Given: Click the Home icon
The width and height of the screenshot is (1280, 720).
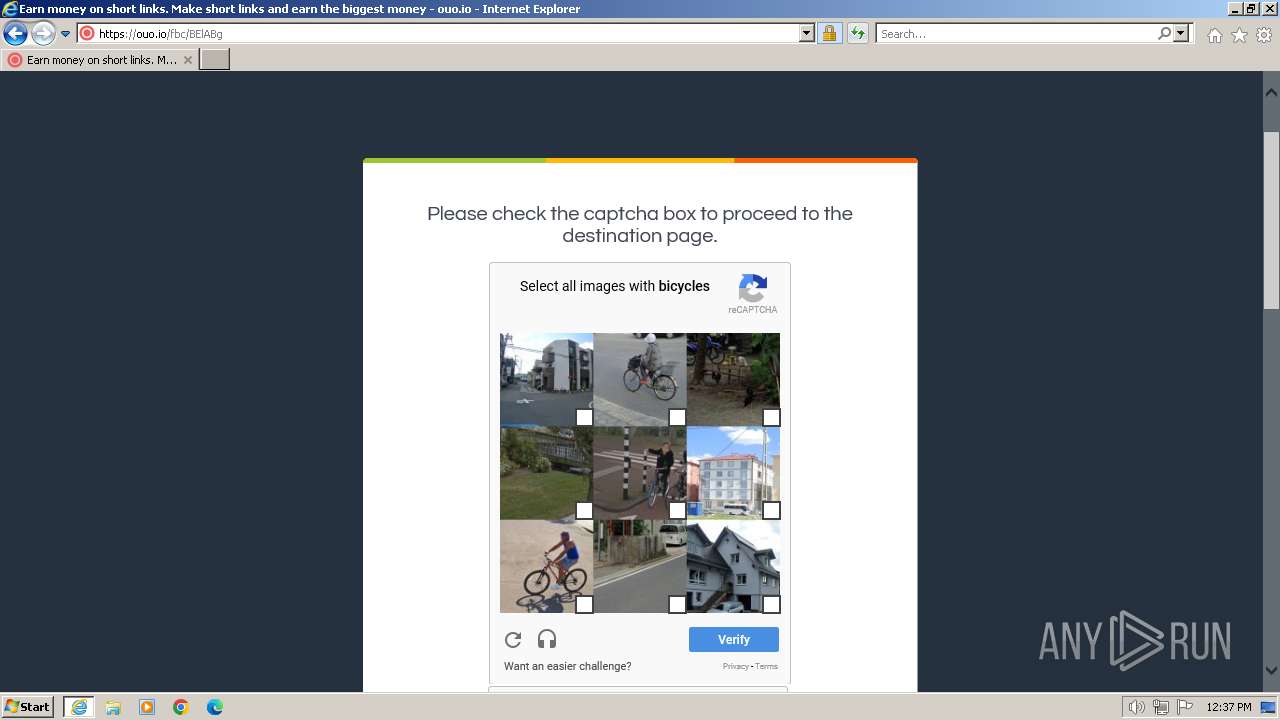Looking at the screenshot, I should pos(1214,35).
